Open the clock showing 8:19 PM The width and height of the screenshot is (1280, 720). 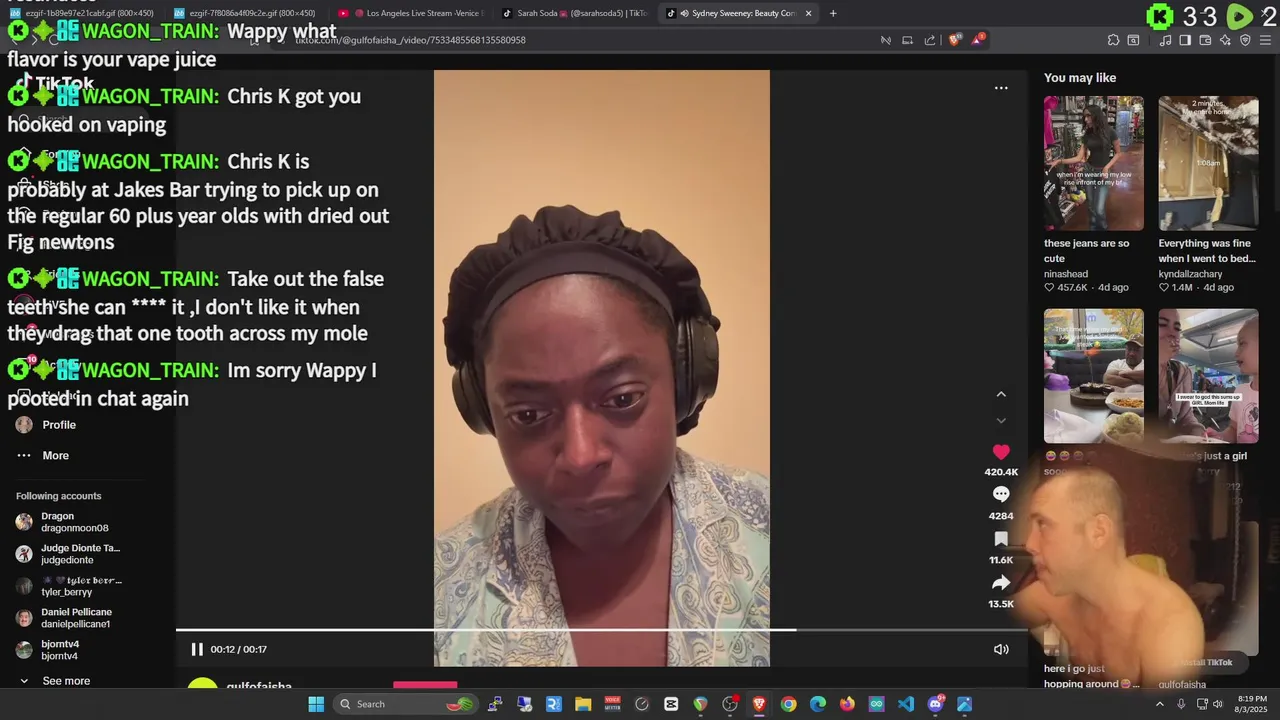click(1252, 704)
